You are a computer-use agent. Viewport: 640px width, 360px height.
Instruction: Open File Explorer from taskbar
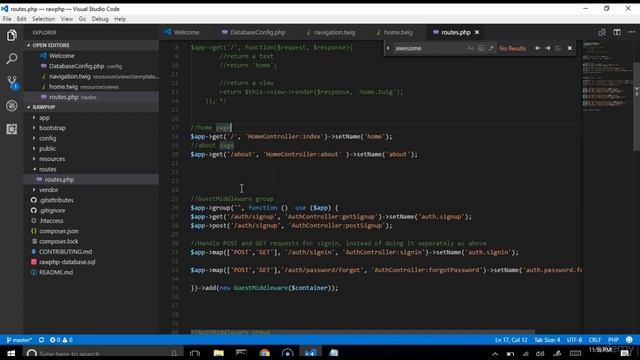point(218,353)
